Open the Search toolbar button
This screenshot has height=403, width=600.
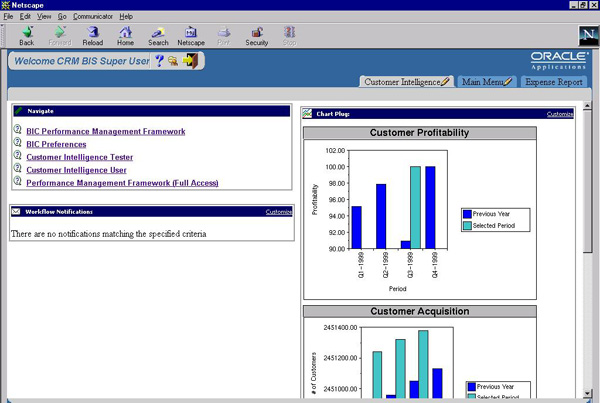(158, 36)
